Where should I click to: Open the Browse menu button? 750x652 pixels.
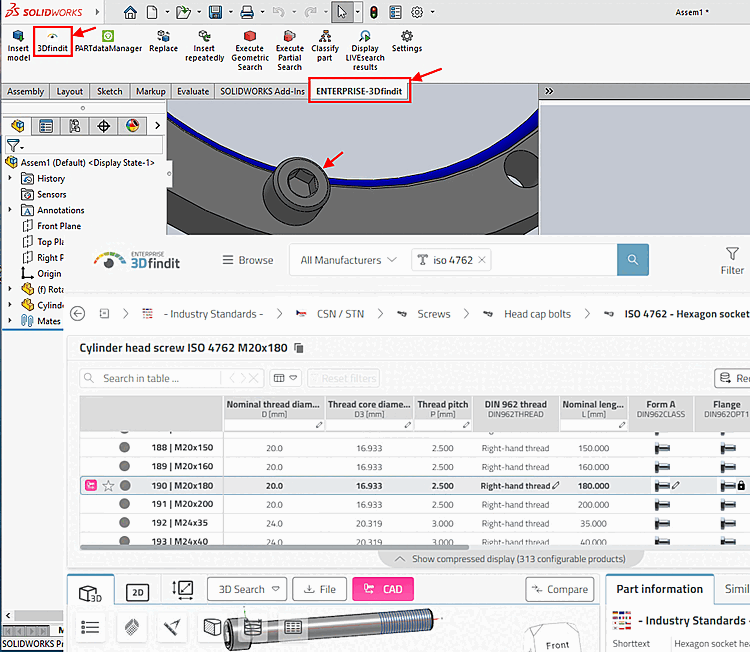pos(248,260)
